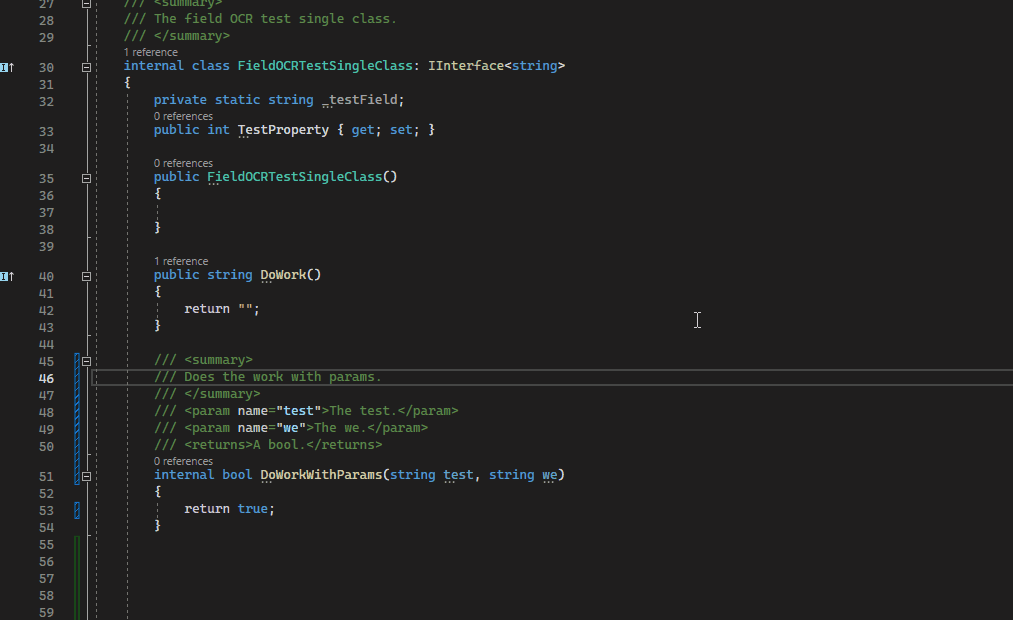Select line number 53 in the gutter
Viewport: 1013px width, 620px height.
coord(47,511)
